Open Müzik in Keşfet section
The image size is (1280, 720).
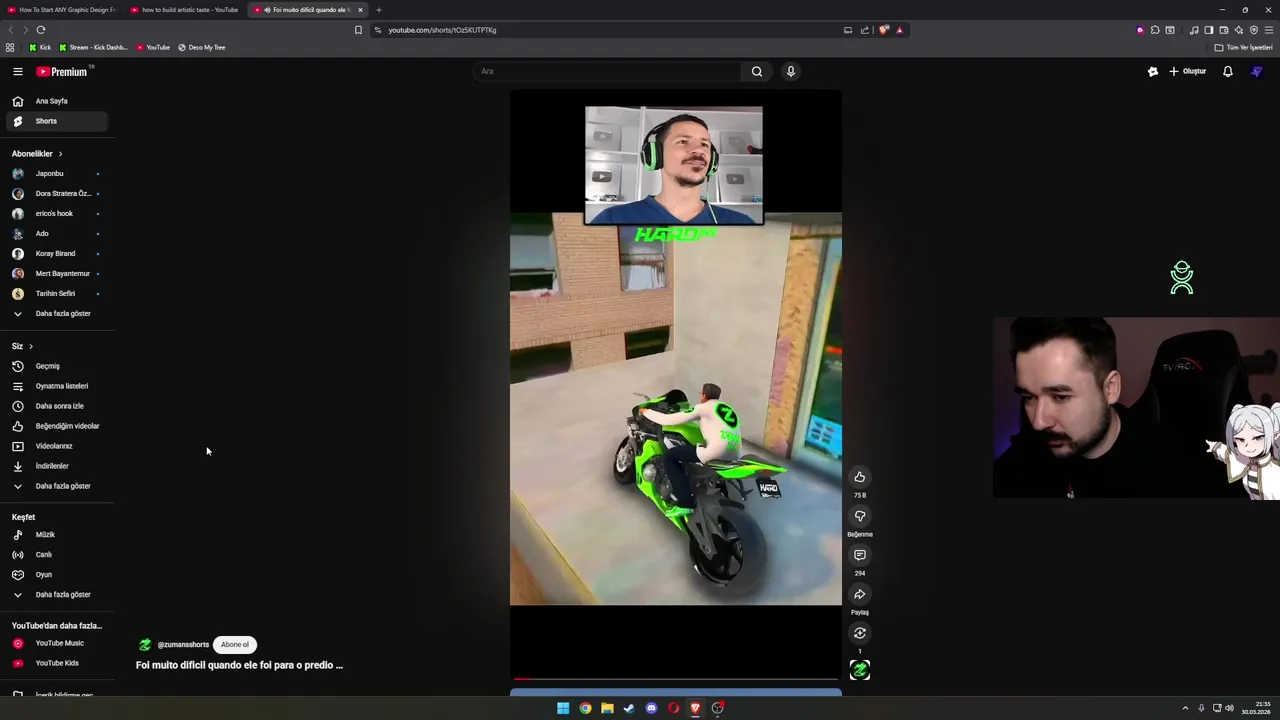pyautogui.click(x=56, y=534)
